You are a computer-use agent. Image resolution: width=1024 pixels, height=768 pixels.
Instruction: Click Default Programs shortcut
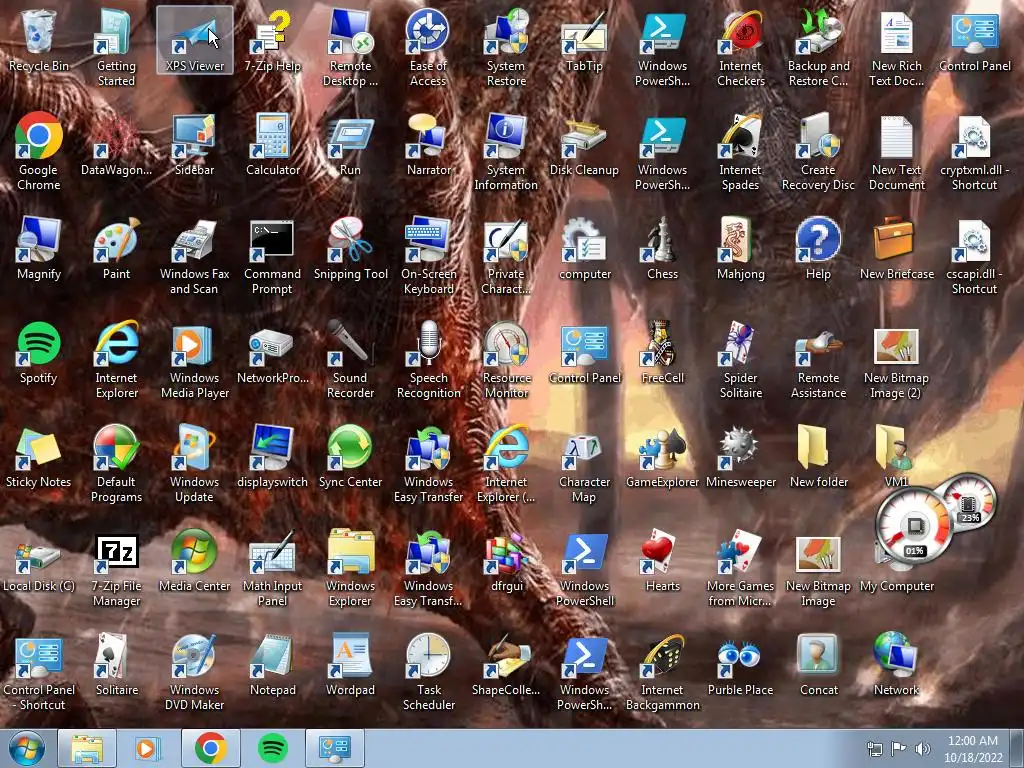point(116,464)
